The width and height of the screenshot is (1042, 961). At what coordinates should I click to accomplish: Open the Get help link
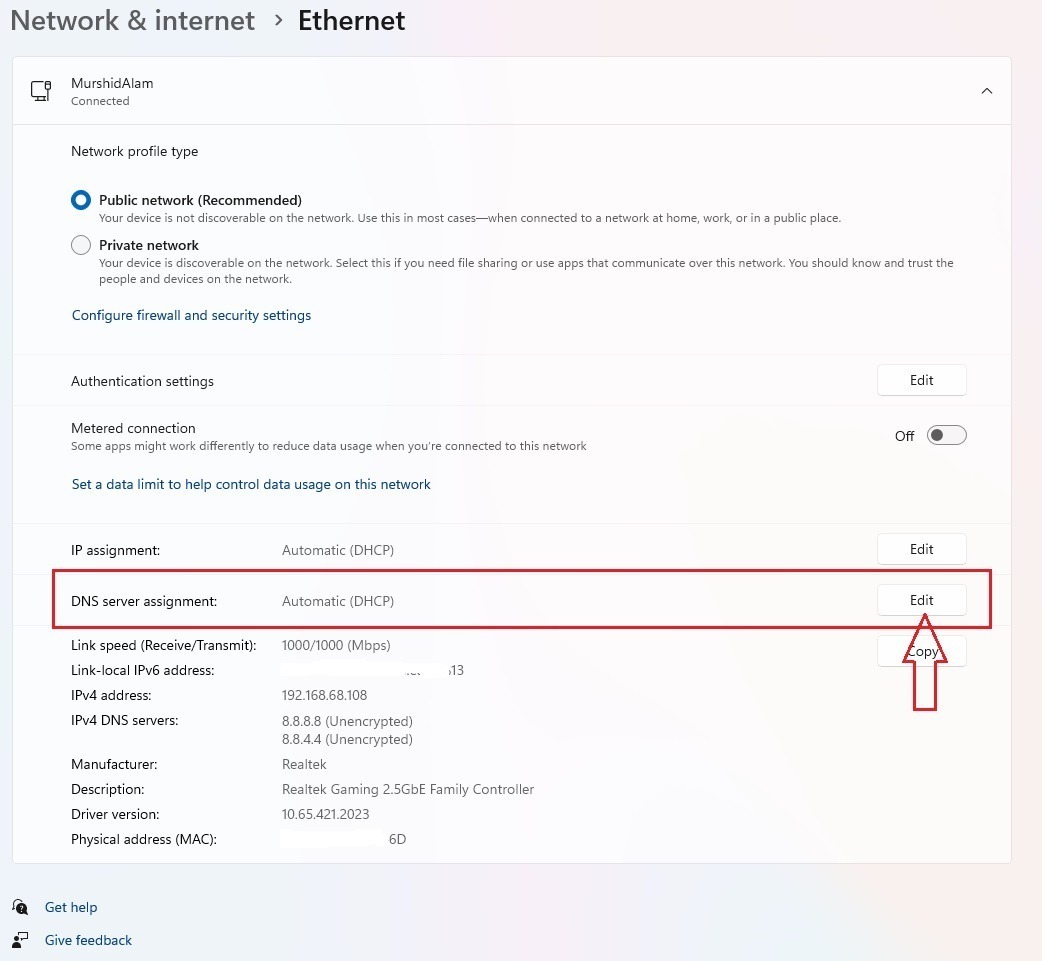[x=71, y=907]
